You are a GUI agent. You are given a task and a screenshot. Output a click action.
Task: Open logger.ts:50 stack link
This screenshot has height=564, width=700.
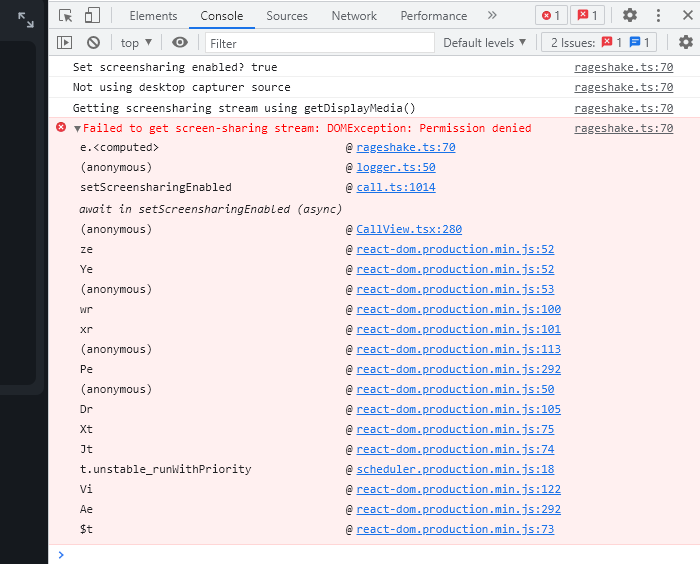(x=396, y=167)
